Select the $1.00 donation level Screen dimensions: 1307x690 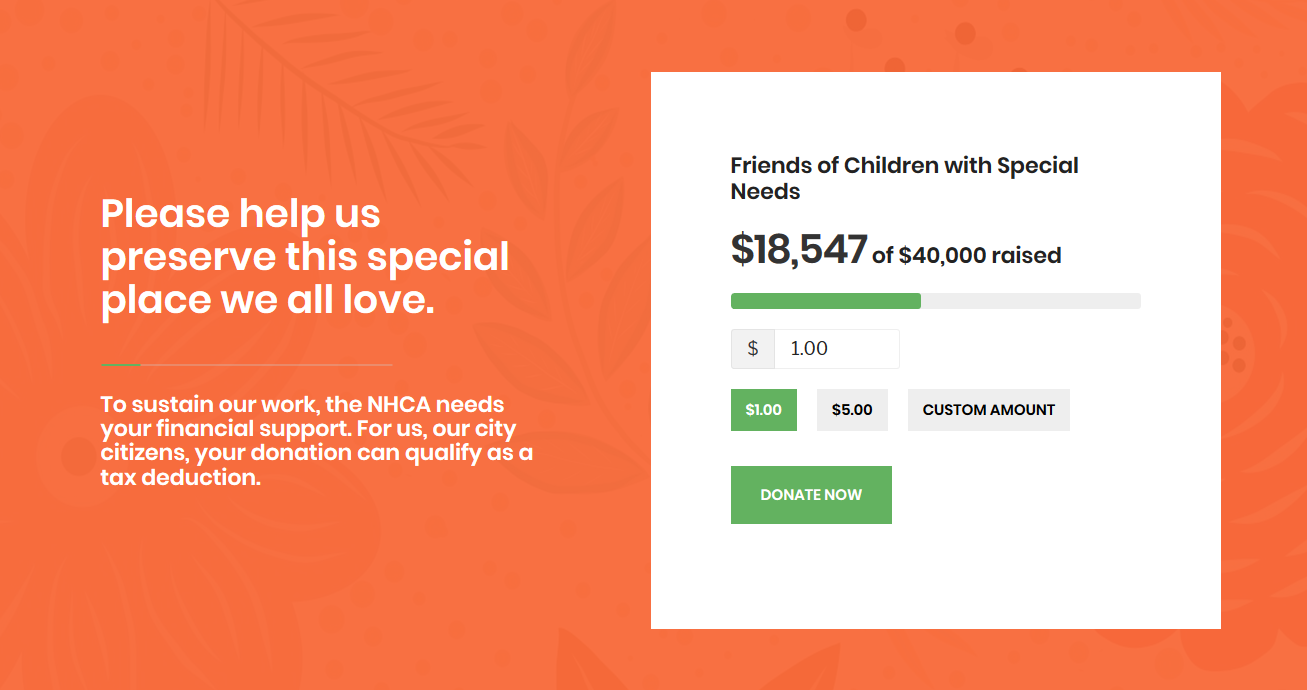764,410
